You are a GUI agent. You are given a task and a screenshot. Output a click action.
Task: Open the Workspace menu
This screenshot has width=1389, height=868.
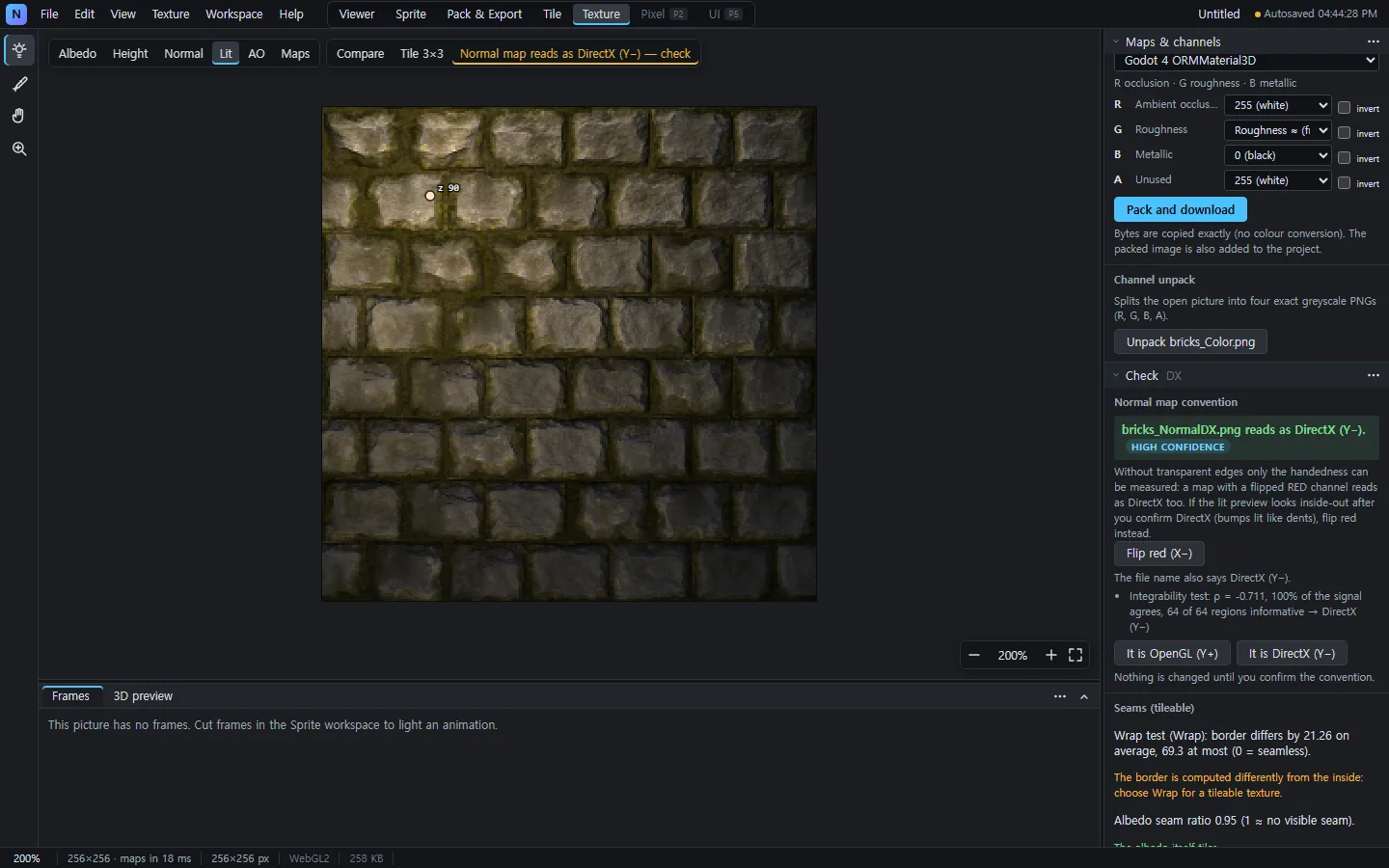click(x=234, y=14)
